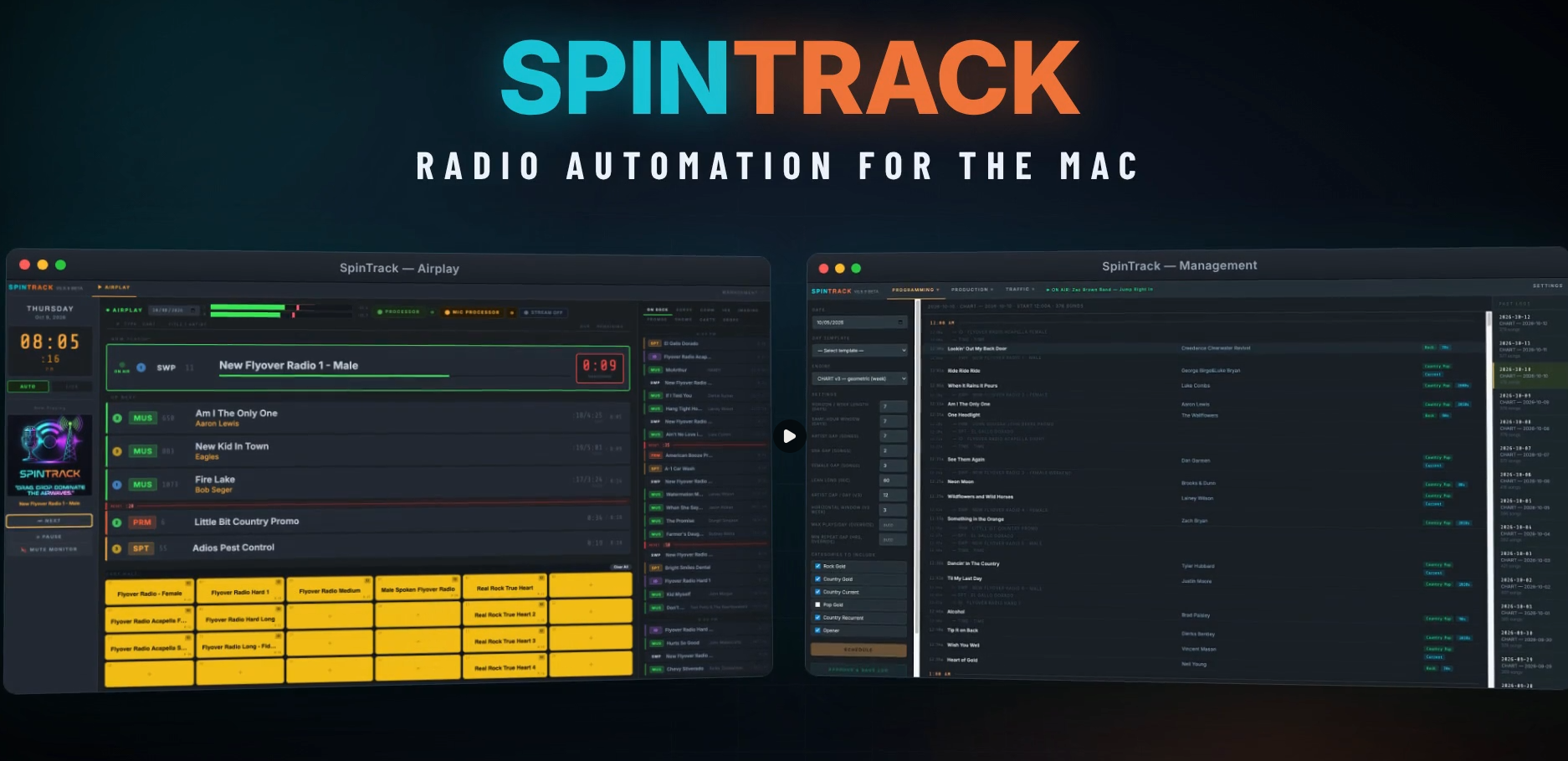Open the CHART v3 engine dropdown
Image resolution: width=1568 pixels, height=761 pixels.
859,378
